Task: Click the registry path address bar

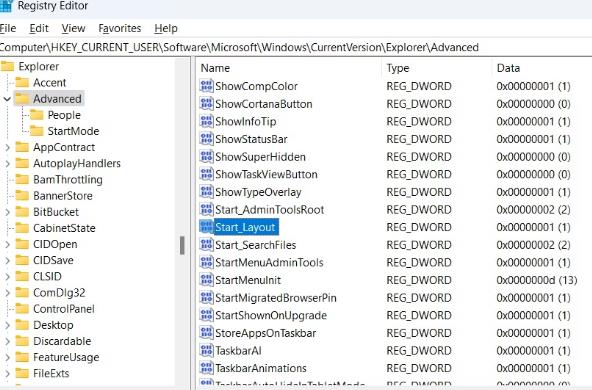Action: 296,47
